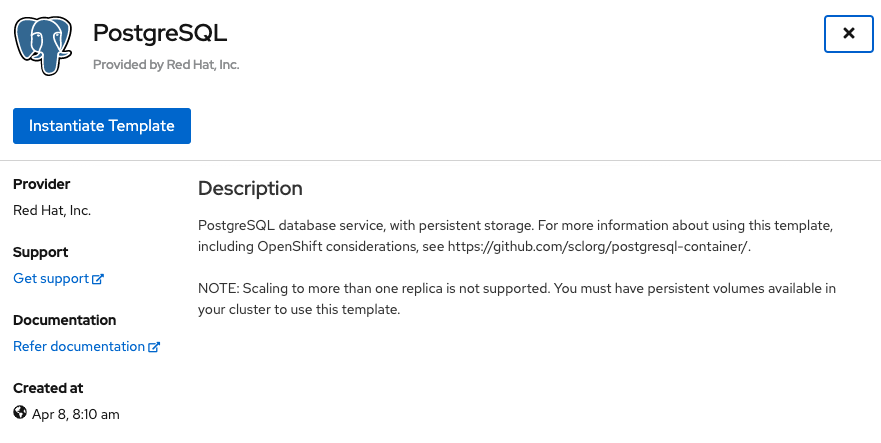The height and width of the screenshot is (443, 881).
Task: Click the Created at label
Action: click(48, 388)
